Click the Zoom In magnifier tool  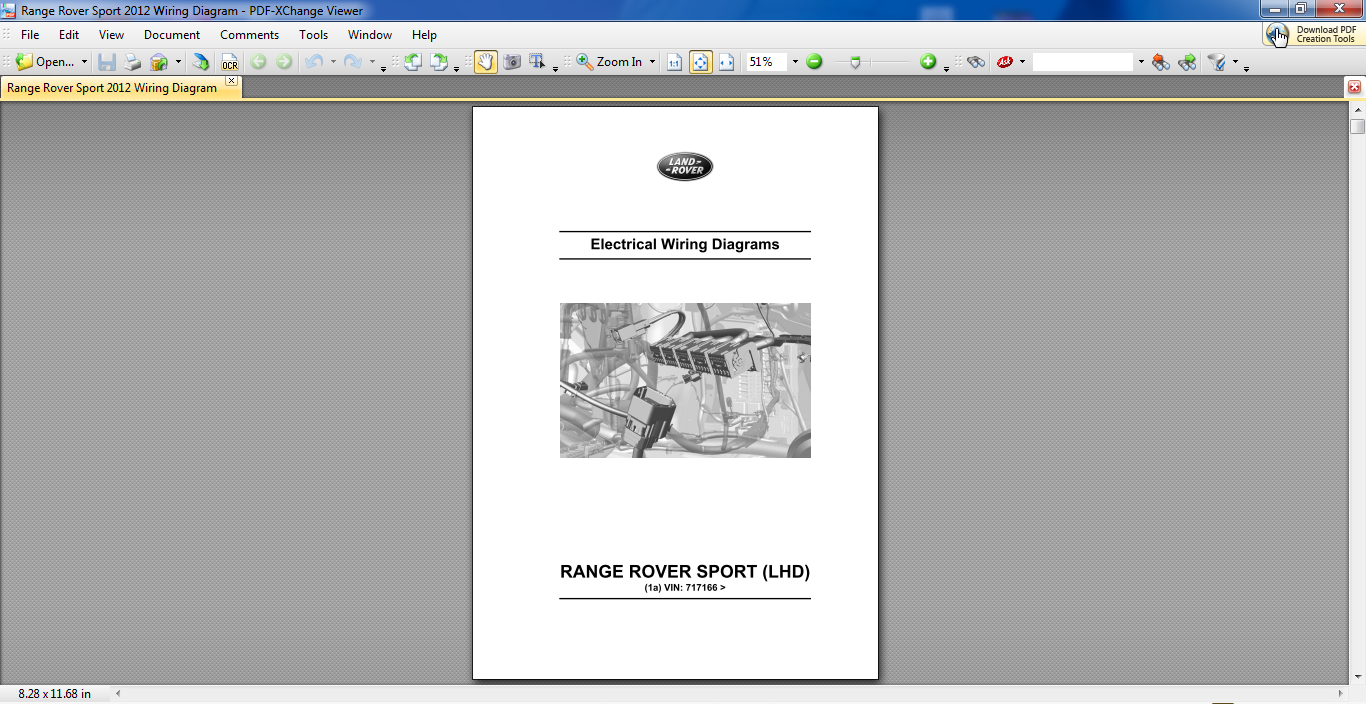609,62
